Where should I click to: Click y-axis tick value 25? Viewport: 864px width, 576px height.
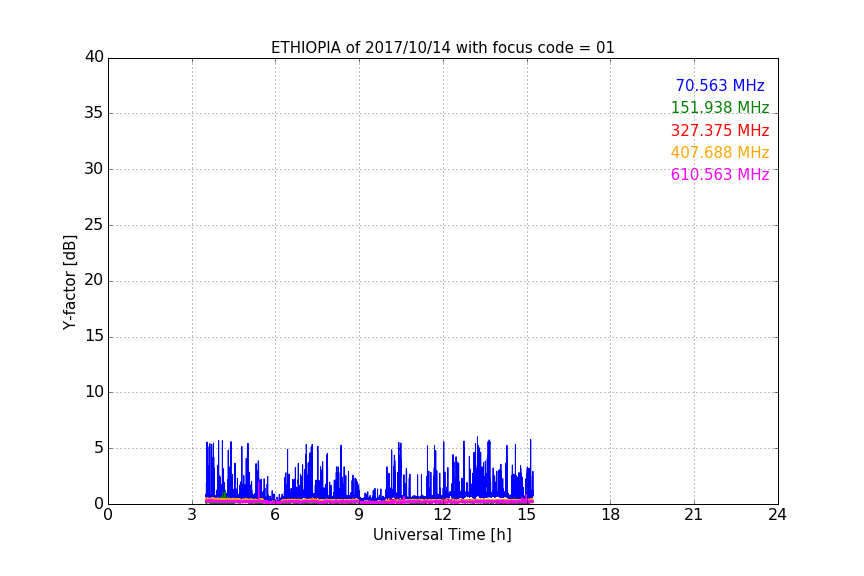pyautogui.click(x=94, y=225)
